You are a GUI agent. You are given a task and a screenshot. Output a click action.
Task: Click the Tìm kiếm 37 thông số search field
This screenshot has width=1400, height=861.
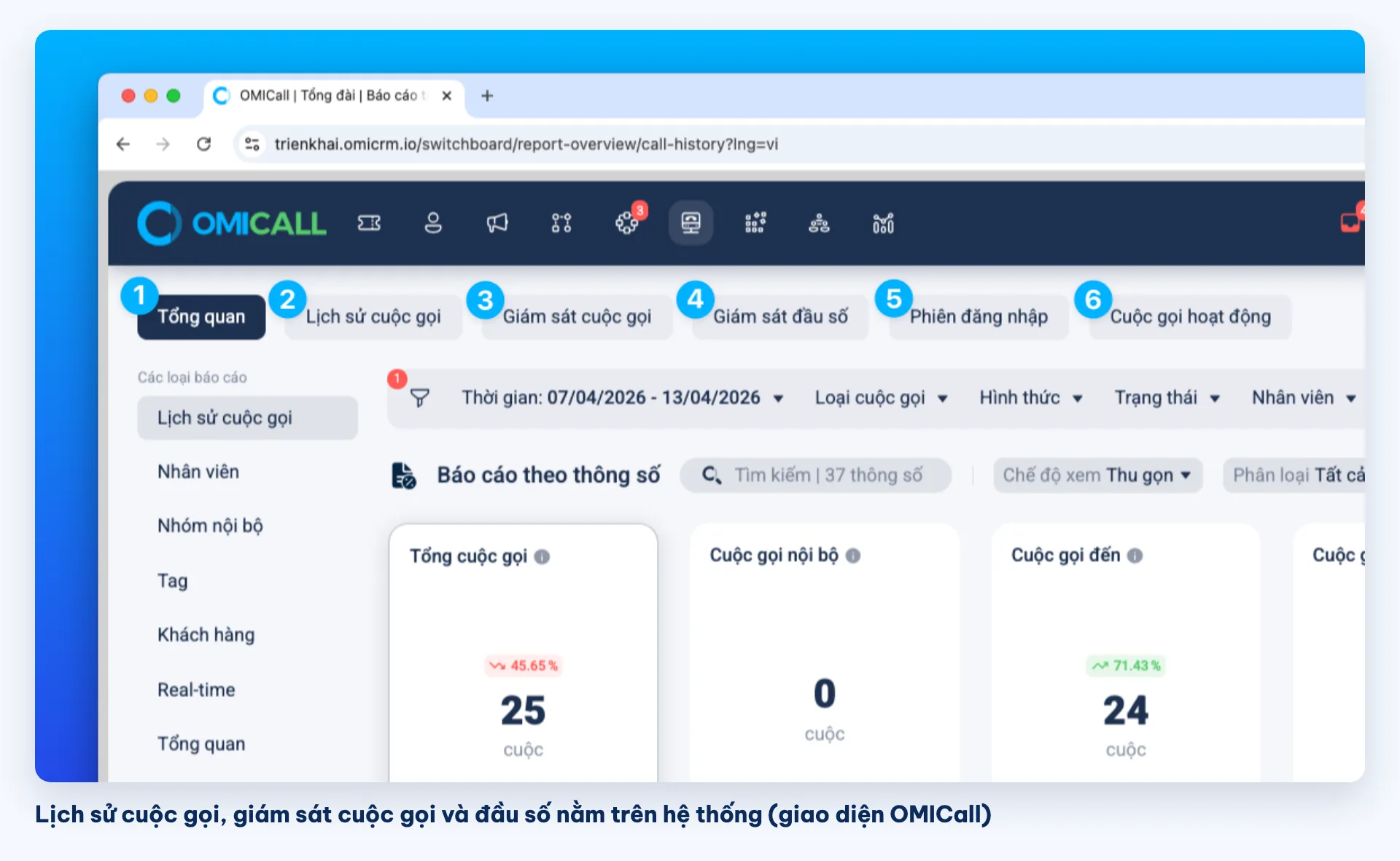pyautogui.click(x=815, y=475)
